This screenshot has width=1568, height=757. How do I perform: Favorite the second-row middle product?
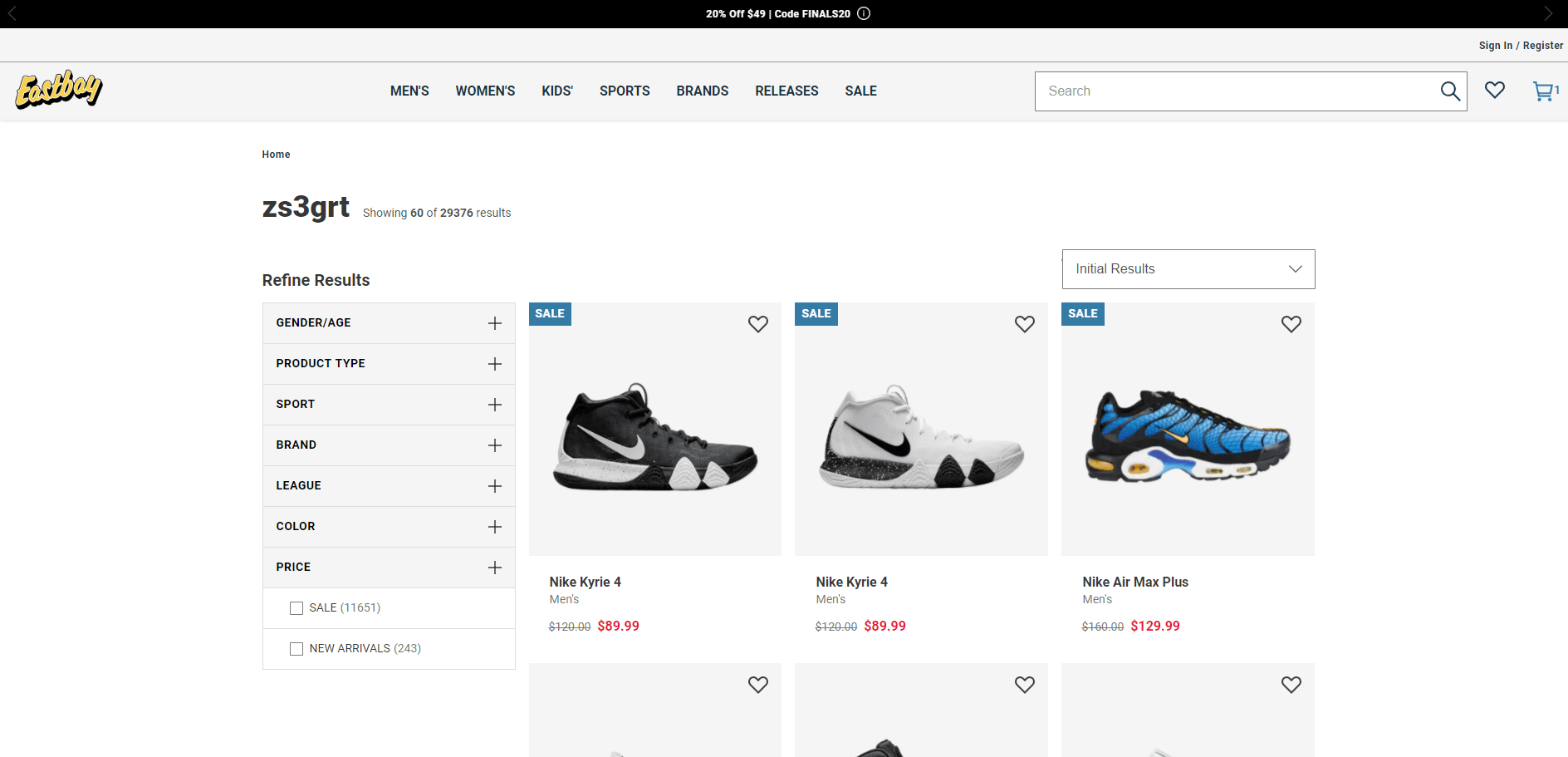point(1025,685)
